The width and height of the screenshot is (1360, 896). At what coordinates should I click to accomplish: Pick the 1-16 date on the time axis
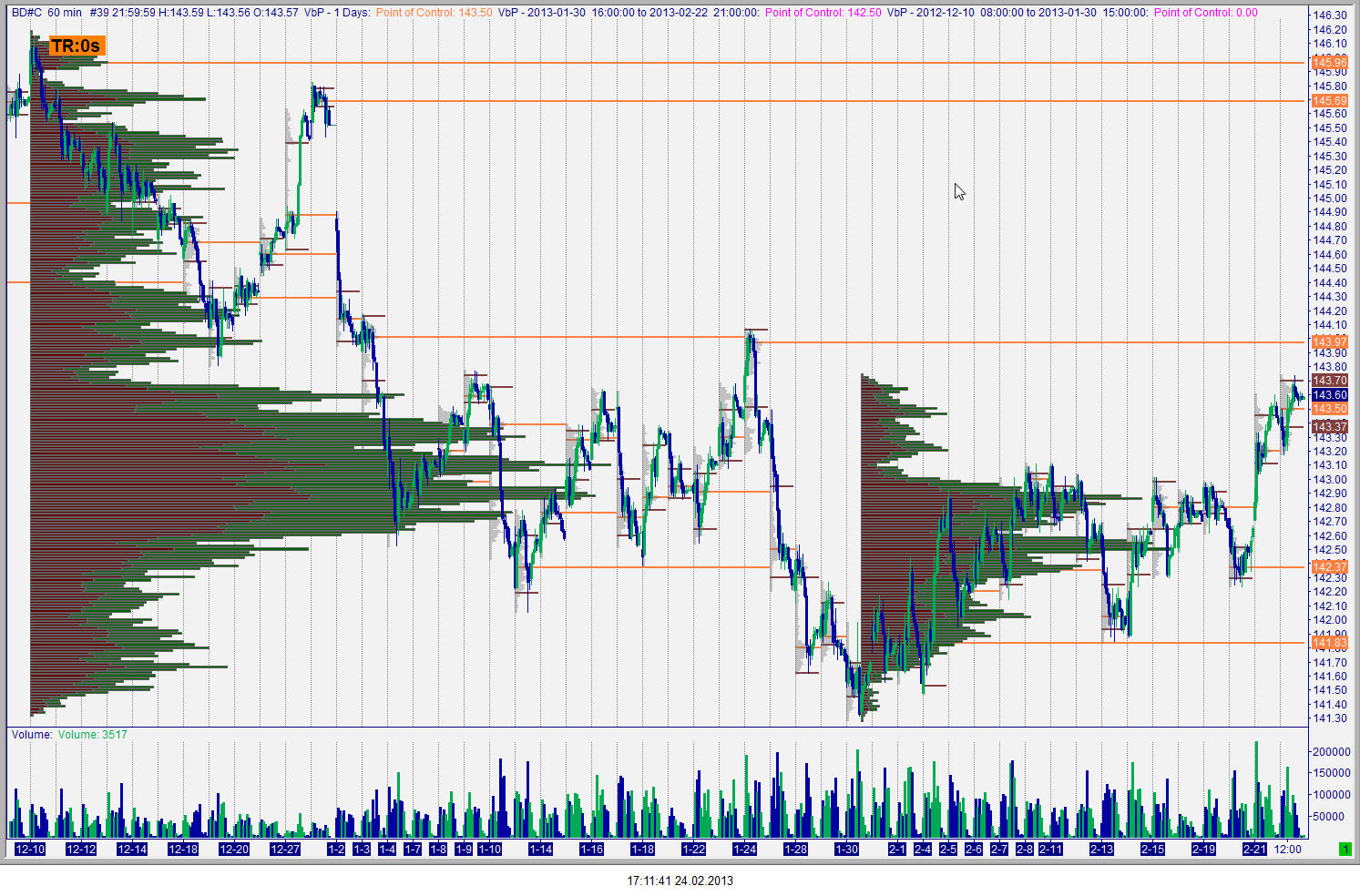[592, 849]
